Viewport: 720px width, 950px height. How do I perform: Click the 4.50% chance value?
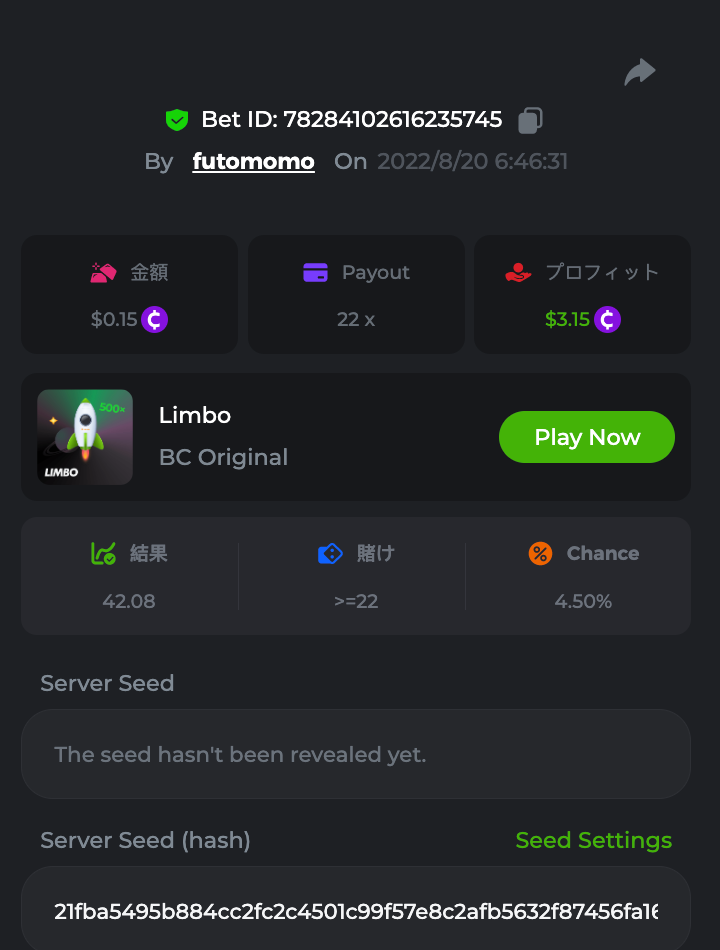(583, 601)
